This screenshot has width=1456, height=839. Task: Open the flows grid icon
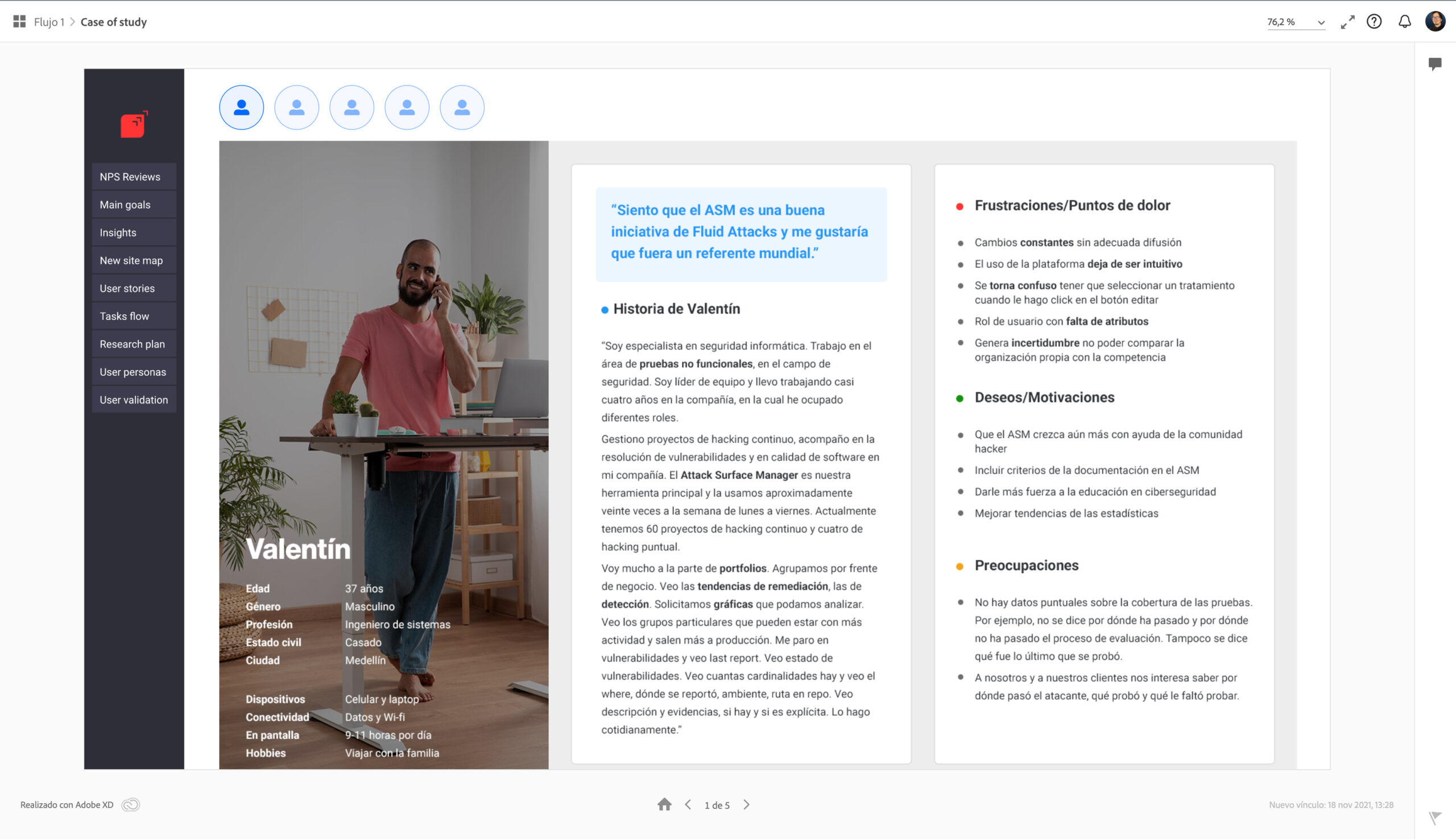[19, 22]
